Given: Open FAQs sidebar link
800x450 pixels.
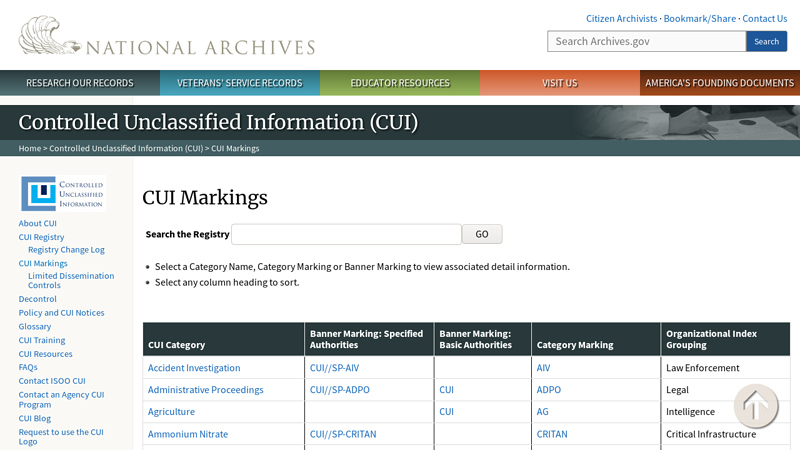Looking at the screenshot, I should (28, 367).
